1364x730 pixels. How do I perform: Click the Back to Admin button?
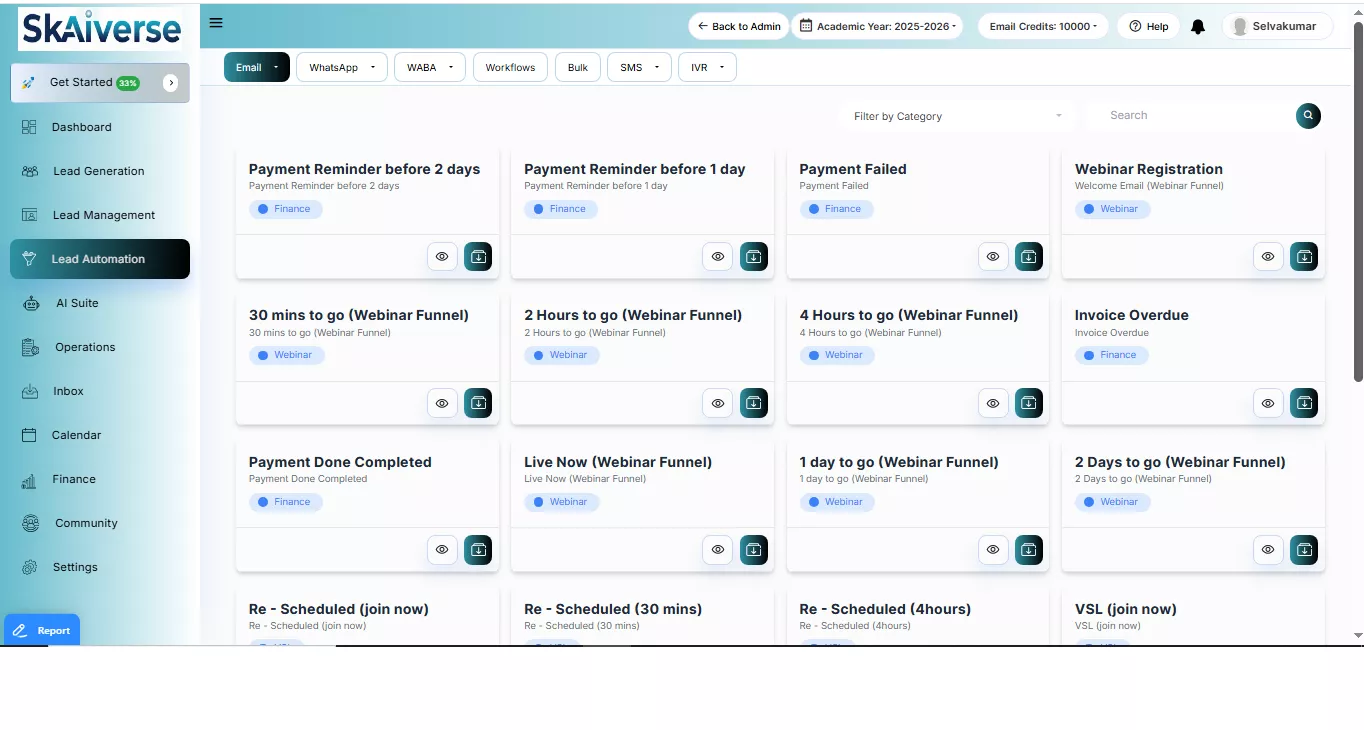click(739, 27)
